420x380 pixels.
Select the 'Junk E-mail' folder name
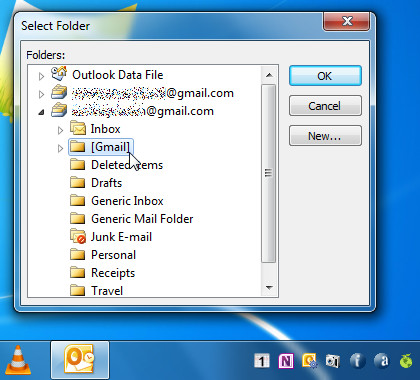121,237
